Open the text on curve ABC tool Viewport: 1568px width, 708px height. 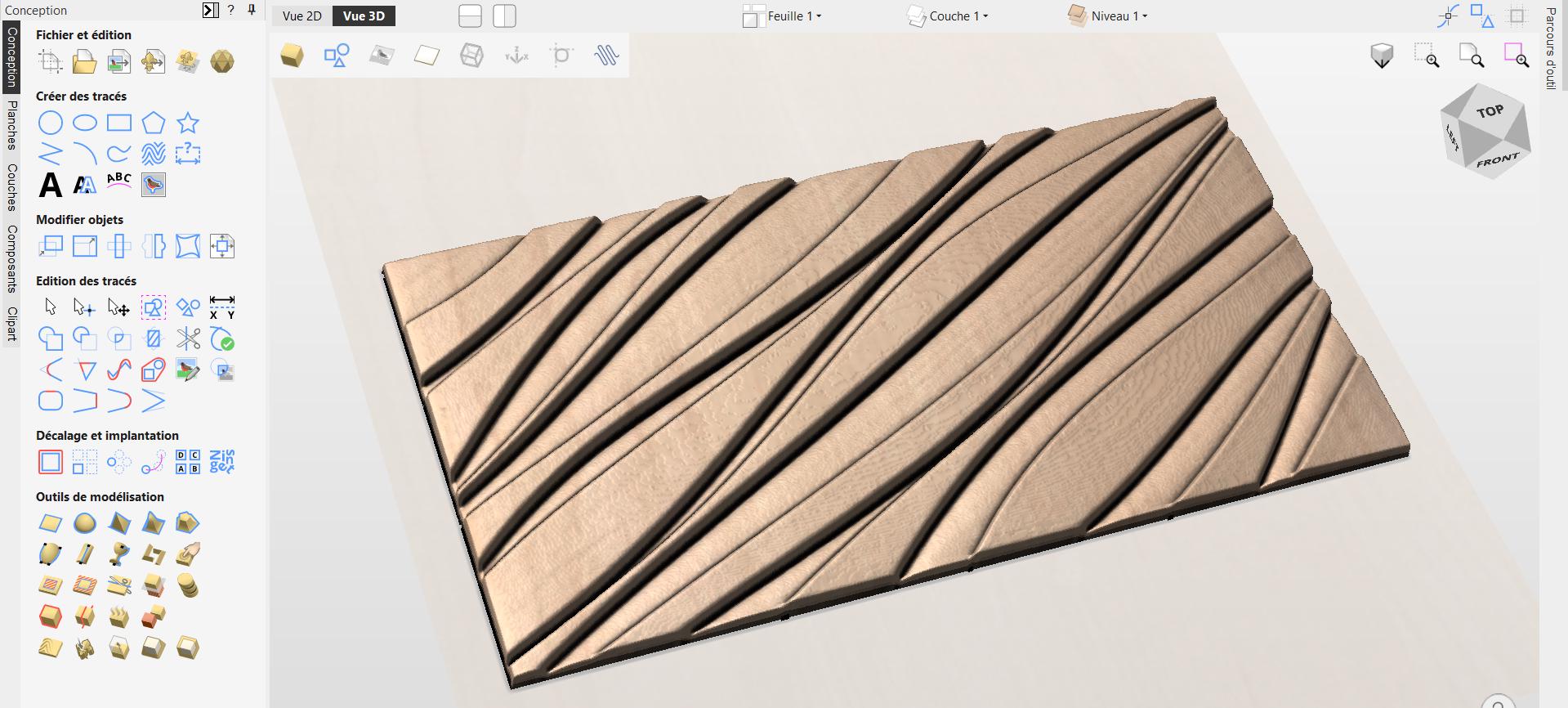pyautogui.click(x=119, y=183)
